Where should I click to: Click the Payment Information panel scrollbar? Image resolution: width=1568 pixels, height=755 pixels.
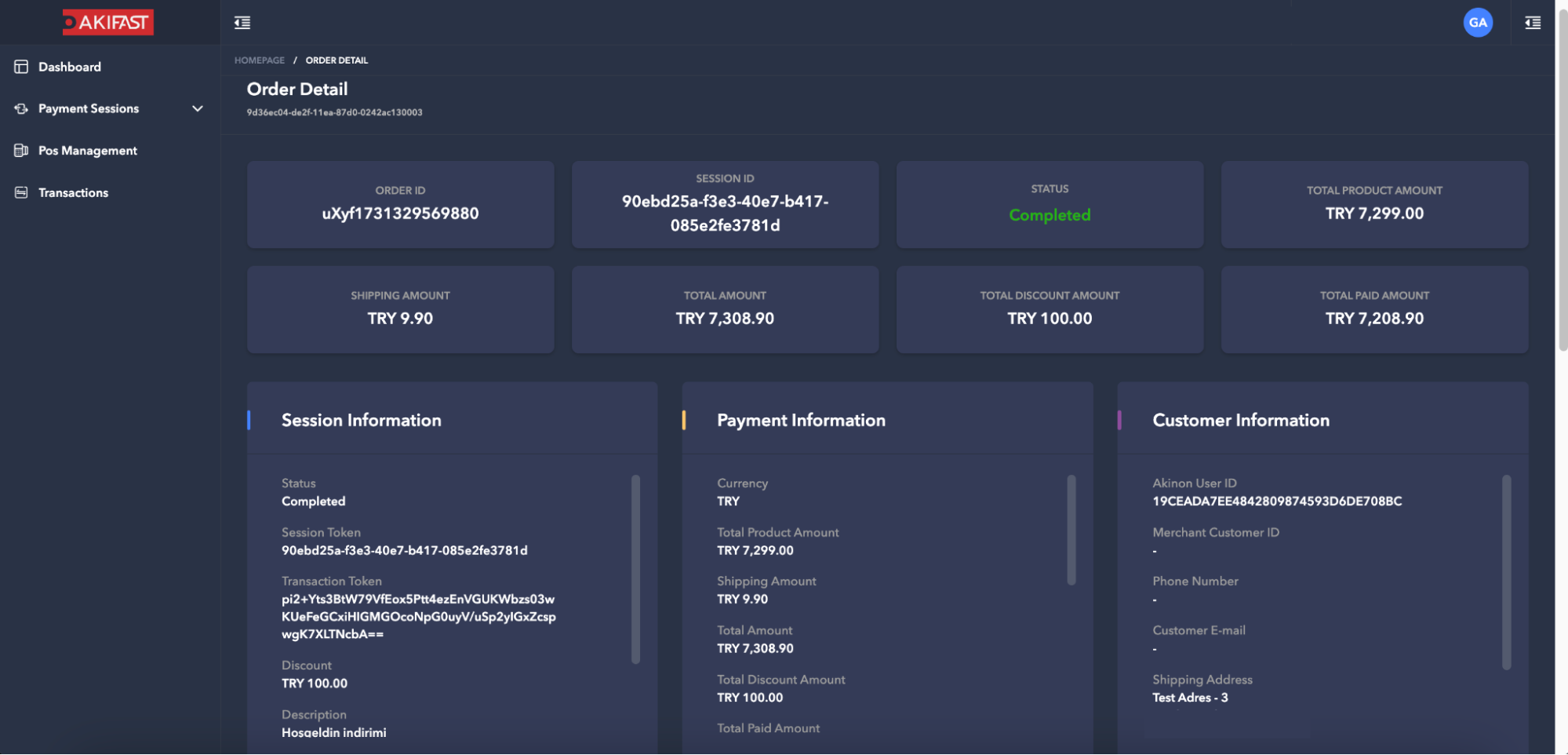[1071, 530]
